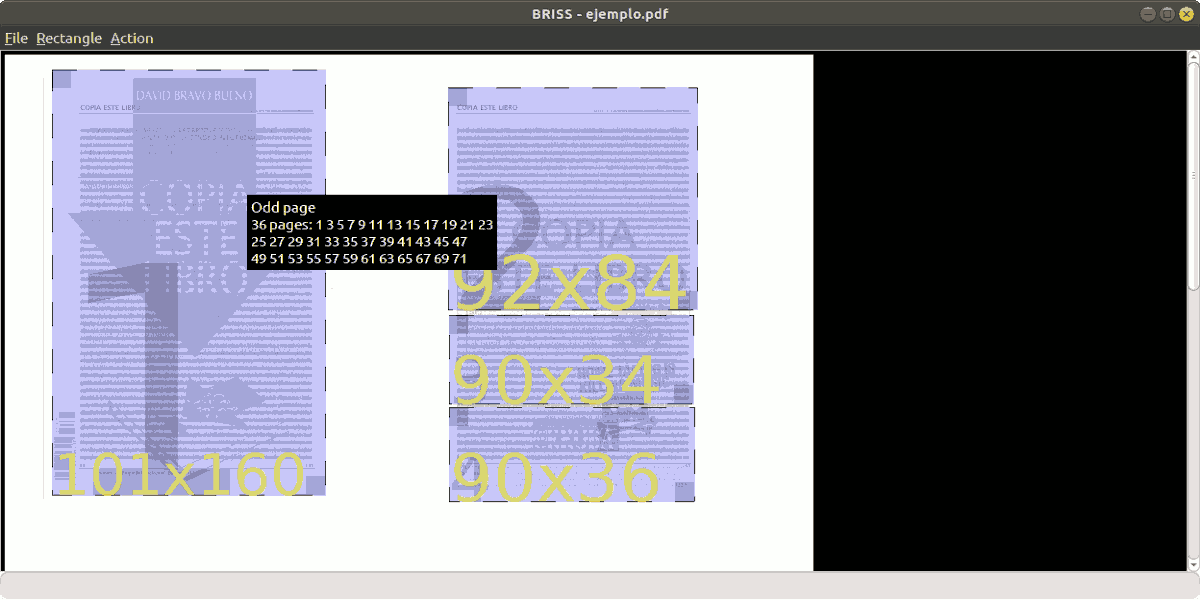Select the 90x36 crop rectangle size label

(x=556, y=477)
